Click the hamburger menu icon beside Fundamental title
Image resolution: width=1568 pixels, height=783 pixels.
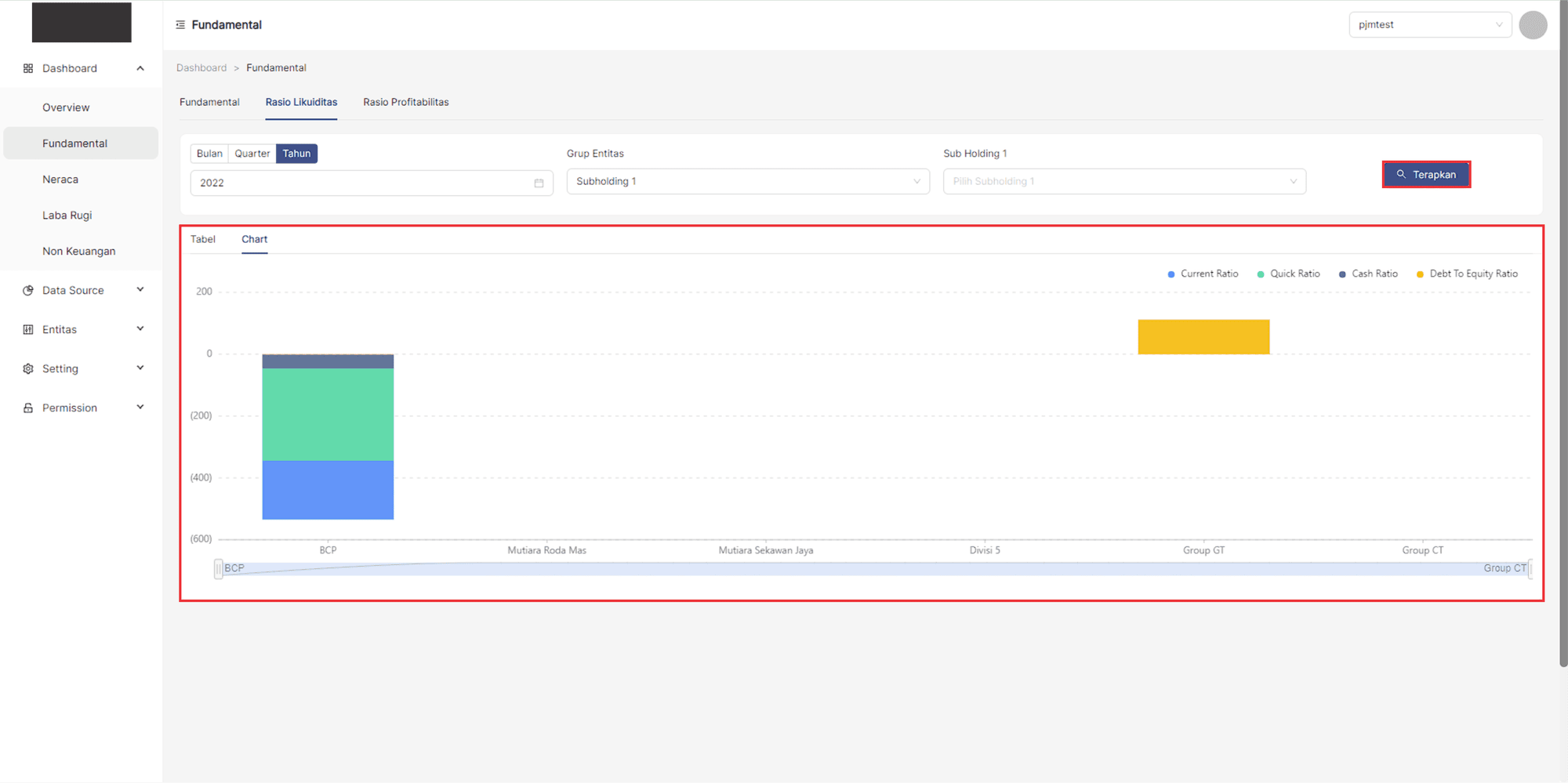tap(180, 25)
